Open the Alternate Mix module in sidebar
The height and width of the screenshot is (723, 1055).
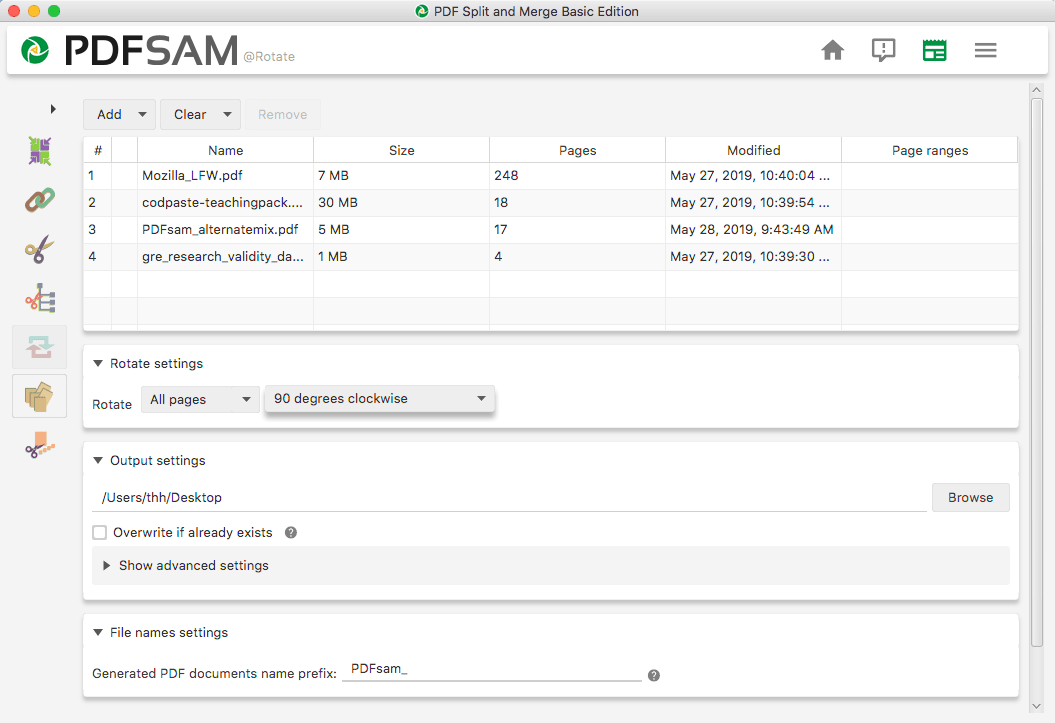(39, 152)
